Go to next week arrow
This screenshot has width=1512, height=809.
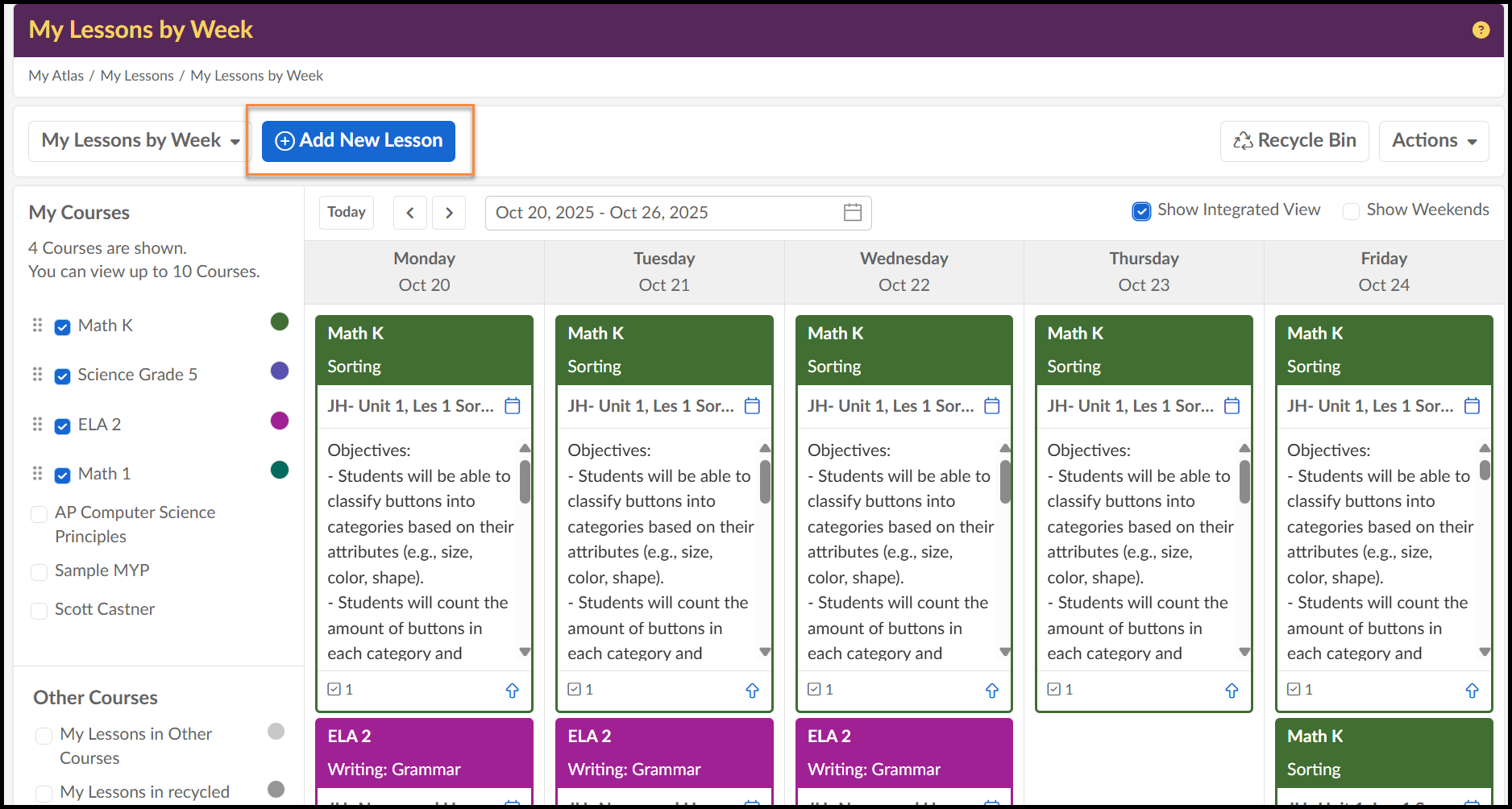(x=449, y=213)
